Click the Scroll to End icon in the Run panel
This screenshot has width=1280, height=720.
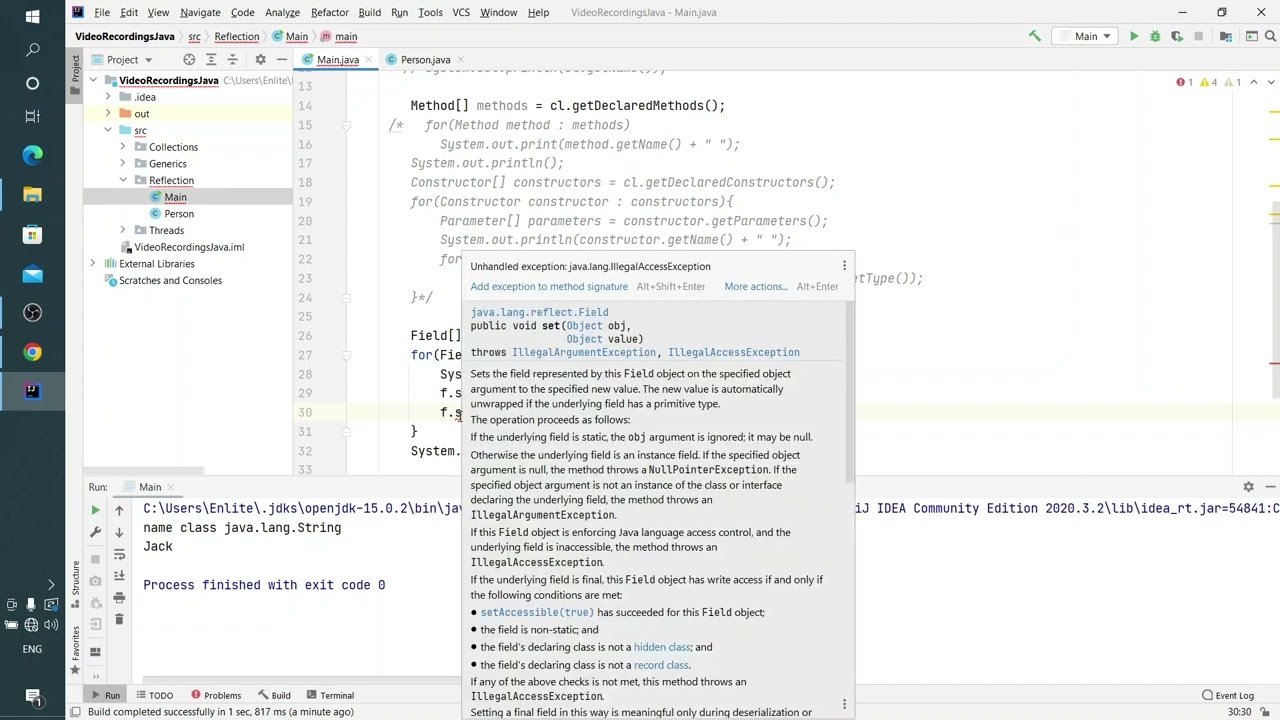(119, 576)
